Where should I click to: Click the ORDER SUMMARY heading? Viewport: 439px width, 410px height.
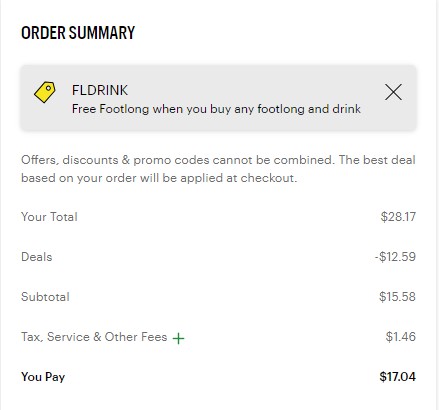tap(78, 33)
